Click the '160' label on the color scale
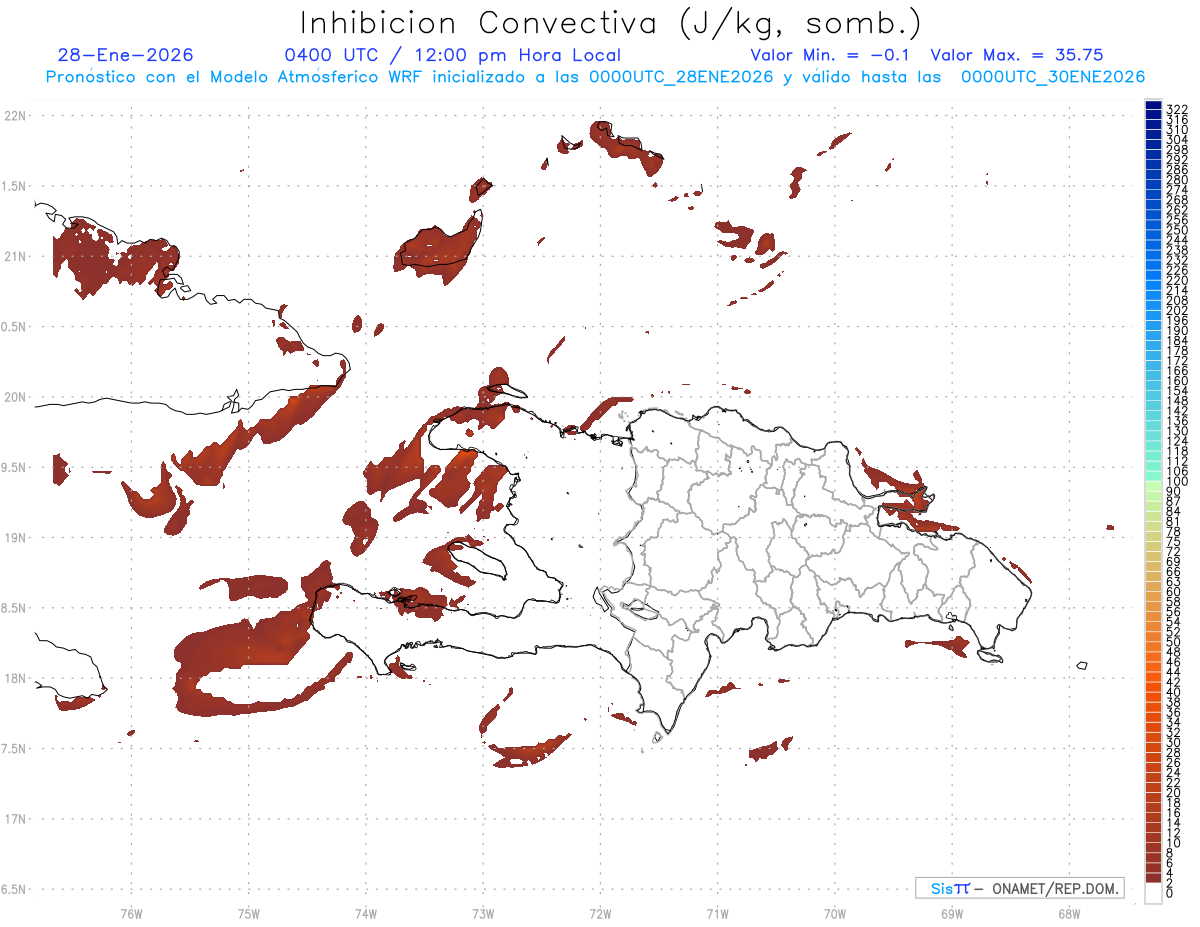The height and width of the screenshot is (927, 1200). (x=1176, y=381)
